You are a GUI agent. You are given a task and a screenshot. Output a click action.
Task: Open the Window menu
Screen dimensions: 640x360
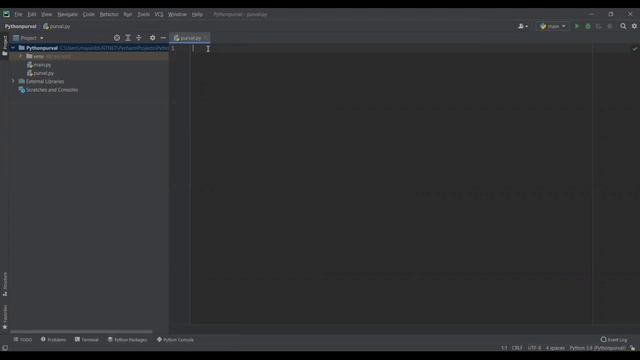click(177, 14)
